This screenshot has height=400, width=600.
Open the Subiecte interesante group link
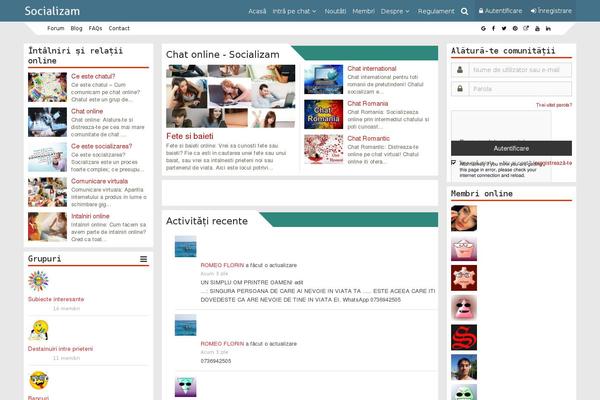[56, 299]
